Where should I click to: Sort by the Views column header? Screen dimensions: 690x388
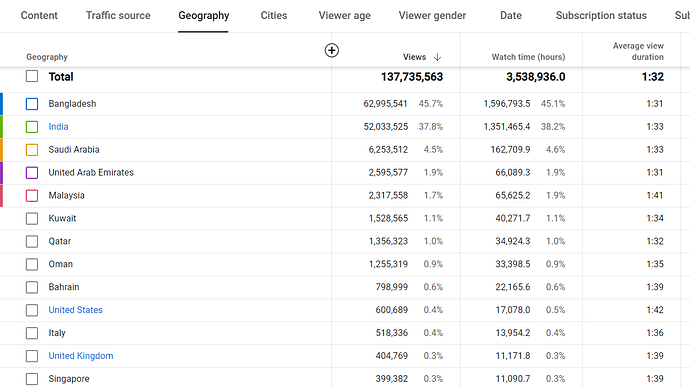tap(414, 57)
